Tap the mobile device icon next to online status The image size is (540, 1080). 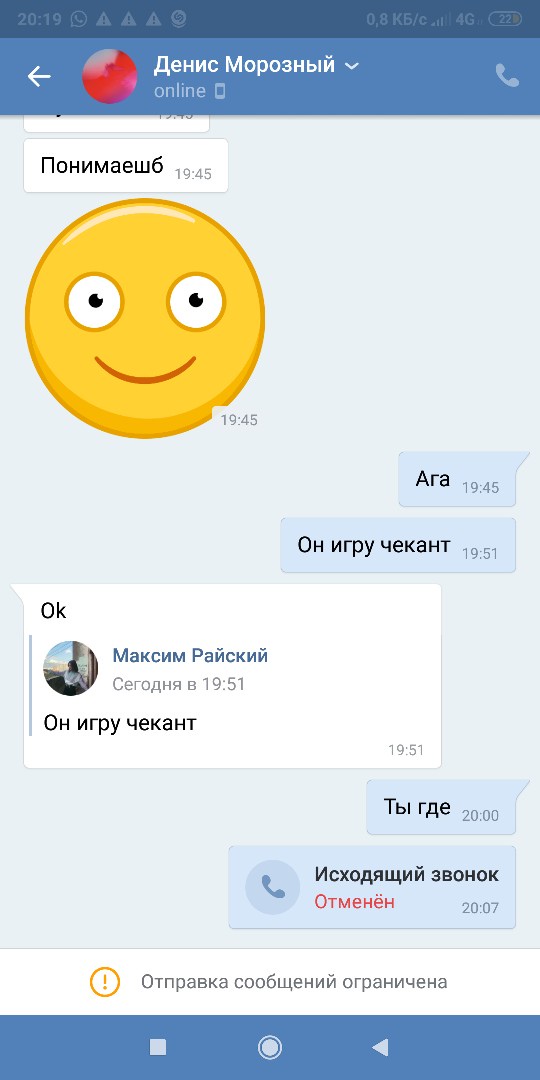click(x=220, y=91)
